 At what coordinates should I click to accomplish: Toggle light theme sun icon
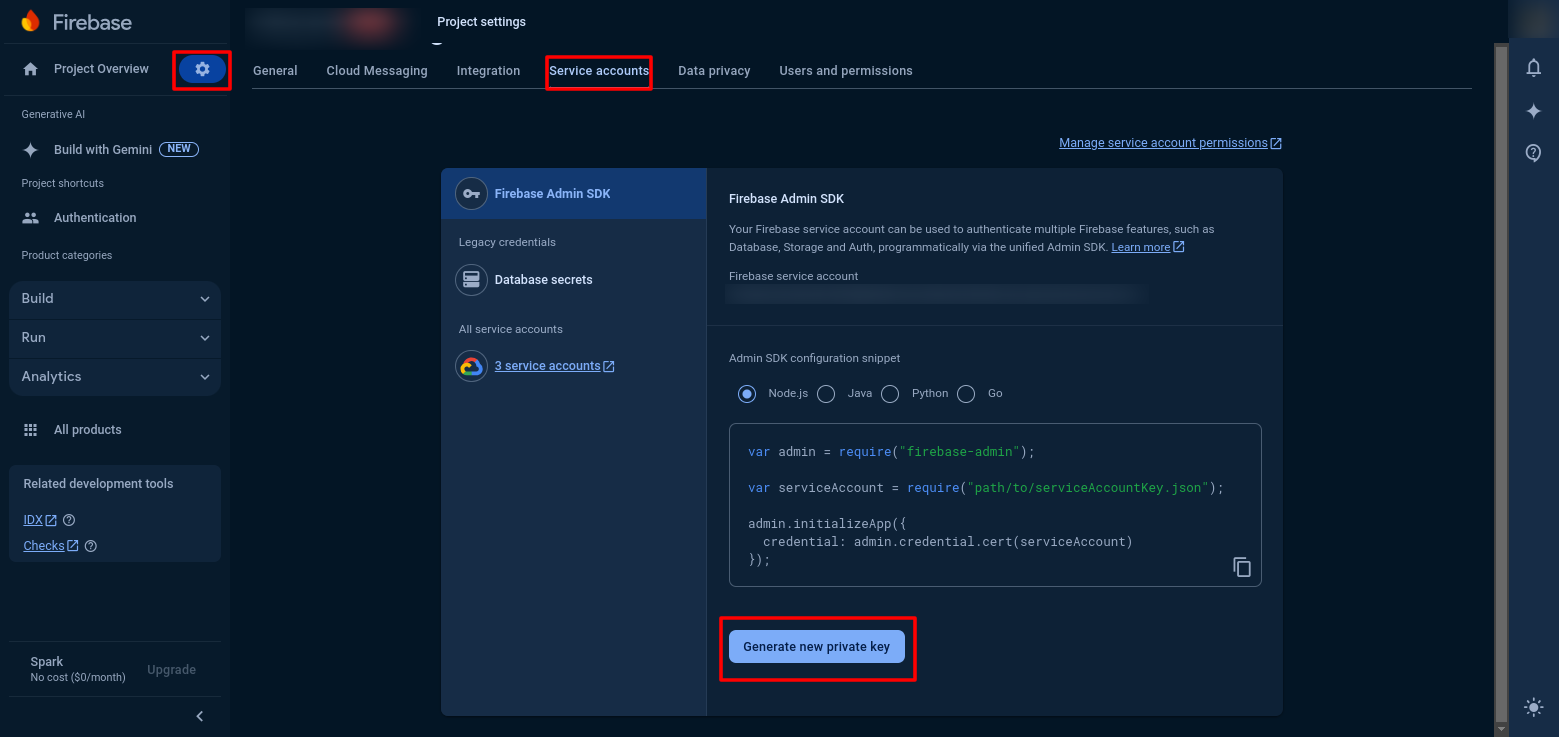point(1533,707)
